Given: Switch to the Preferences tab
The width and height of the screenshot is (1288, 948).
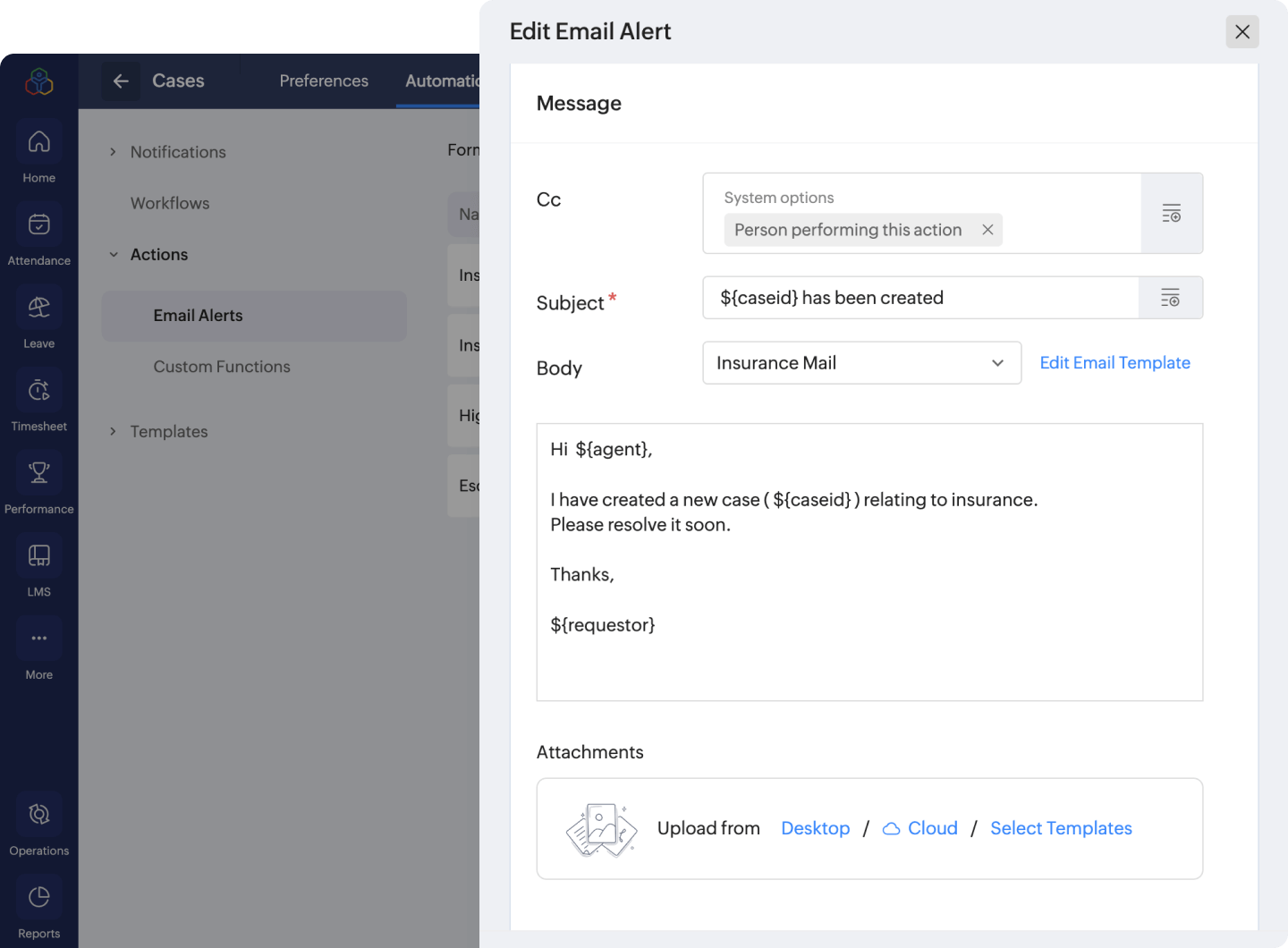Looking at the screenshot, I should click(323, 80).
